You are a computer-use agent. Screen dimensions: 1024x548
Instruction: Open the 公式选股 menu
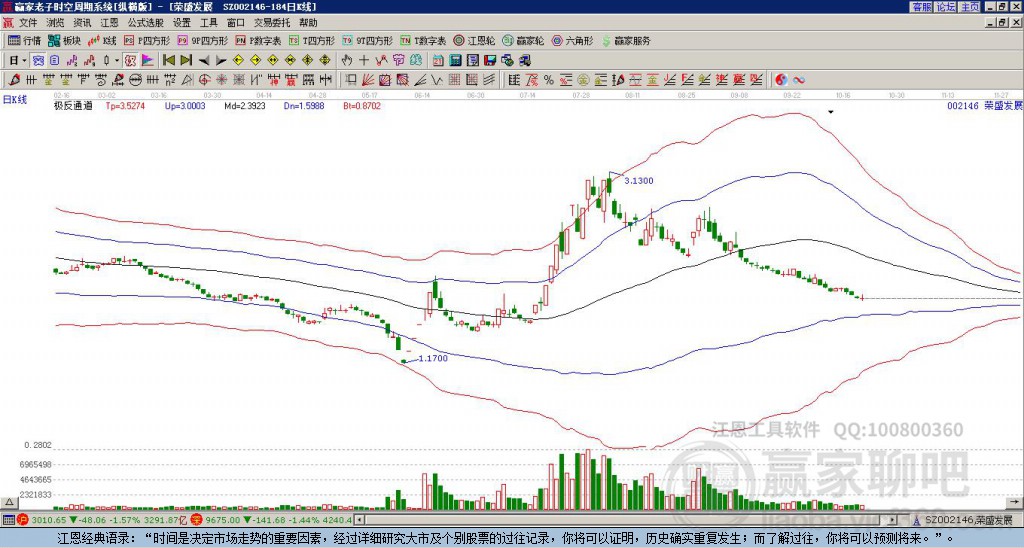coord(146,23)
